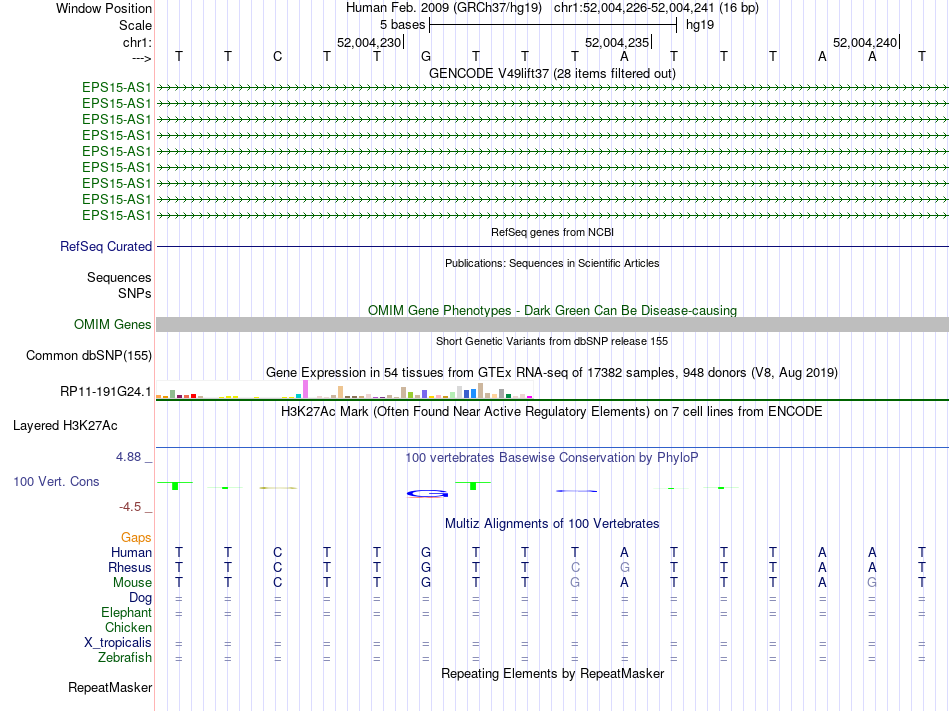Open OMIM Gene Phenotypes track title
Image resolution: width=950 pixels, height=711 pixels.
click(x=552, y=310)
